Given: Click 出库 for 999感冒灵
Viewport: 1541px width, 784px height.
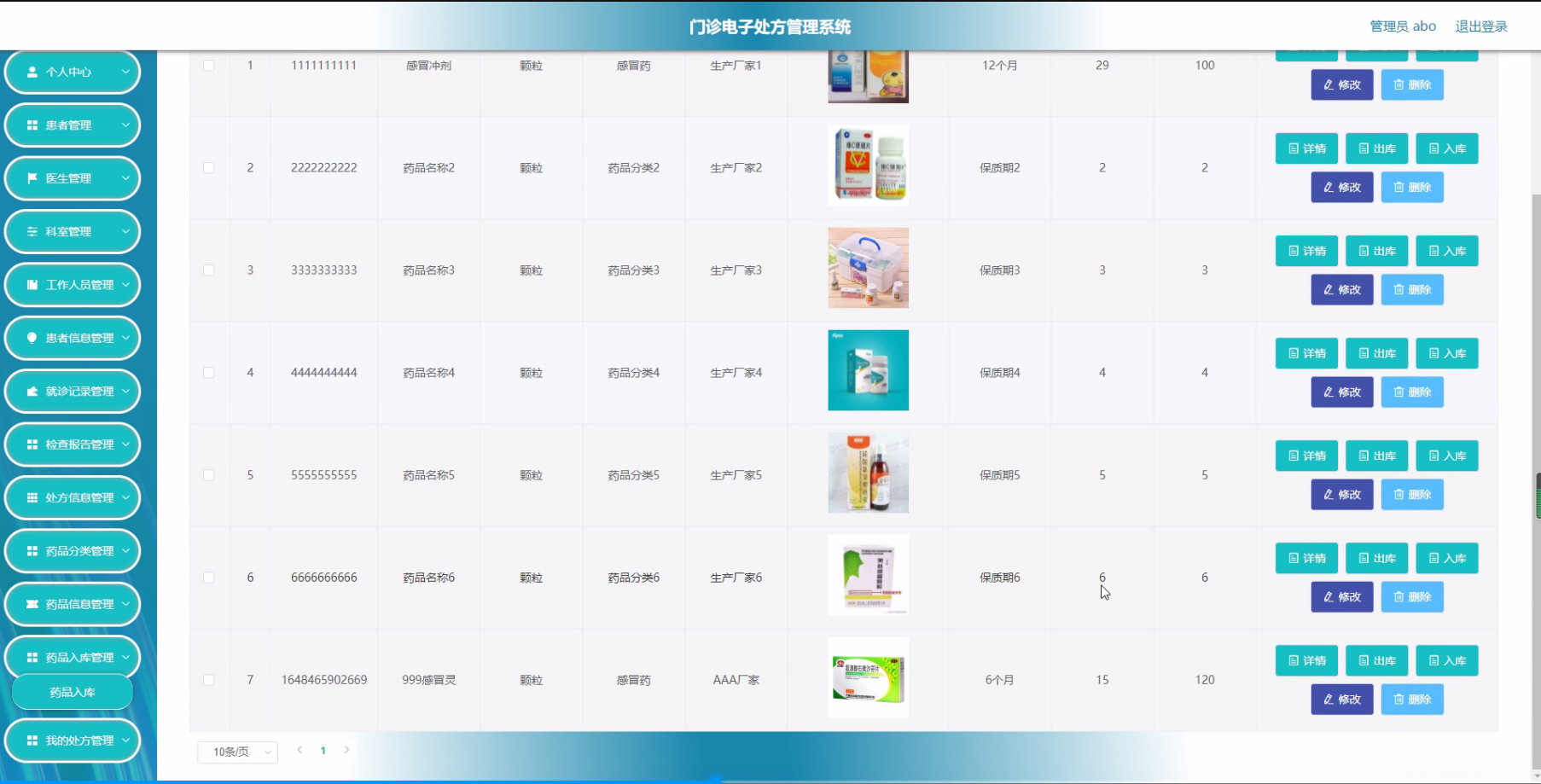Looking at the screenshot, I should [1377, 660].
